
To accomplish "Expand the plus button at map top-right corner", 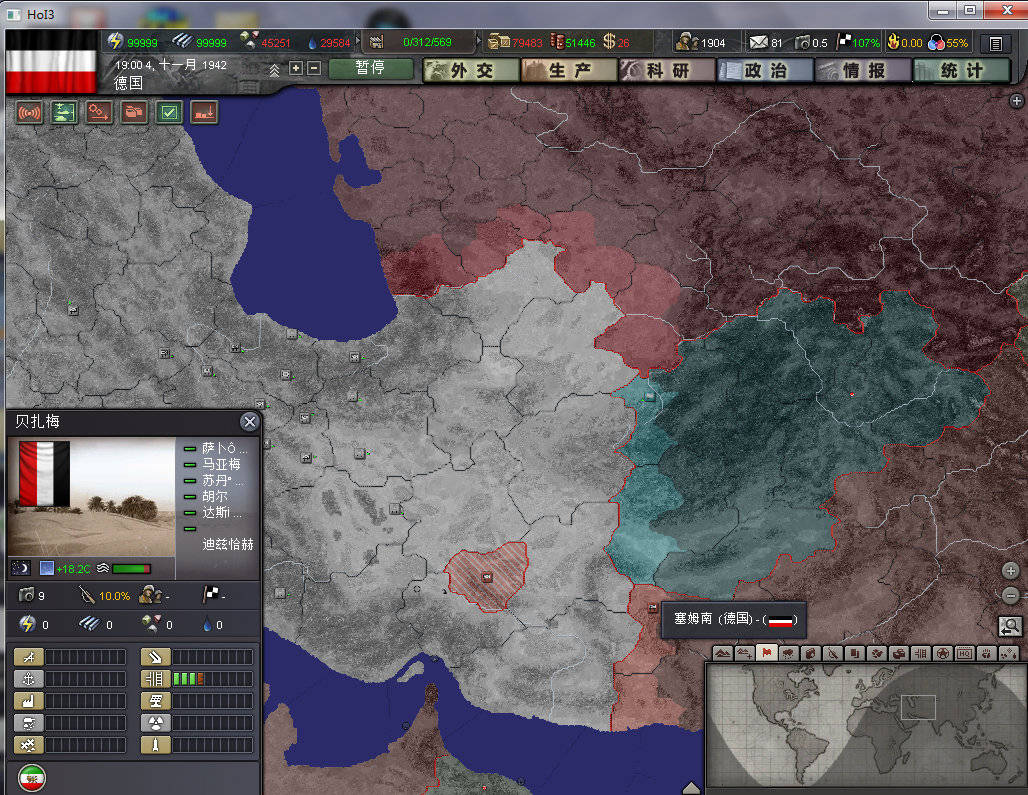I will (1016, 101).
